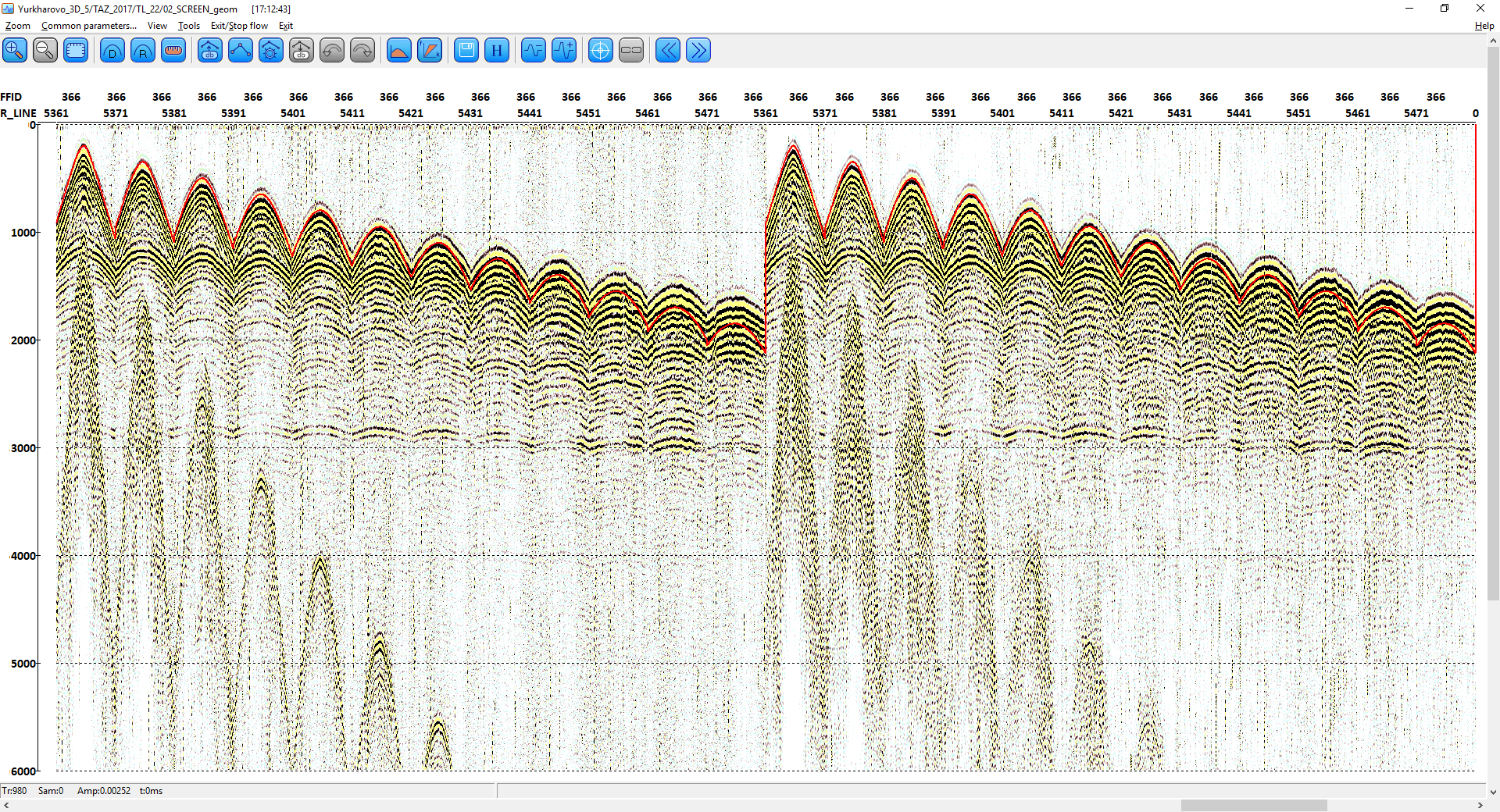Select the zoom out magnifier tool
The image size is (1500, 812).
point(45,51)
